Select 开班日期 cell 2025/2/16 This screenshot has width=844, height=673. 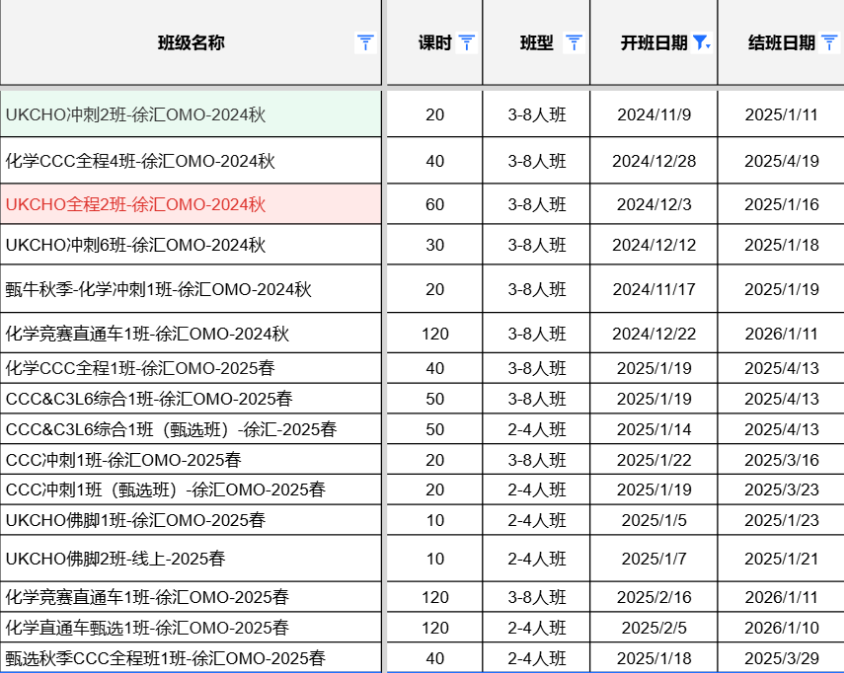[653, 597]
